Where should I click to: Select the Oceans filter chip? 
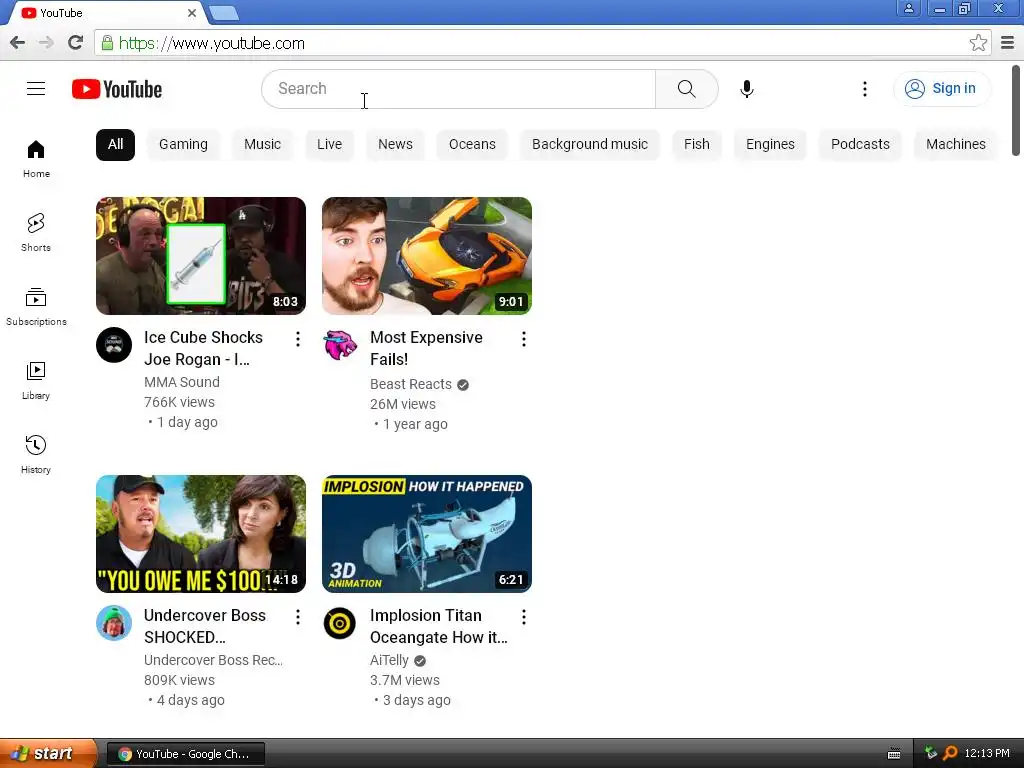click(472, 144)
